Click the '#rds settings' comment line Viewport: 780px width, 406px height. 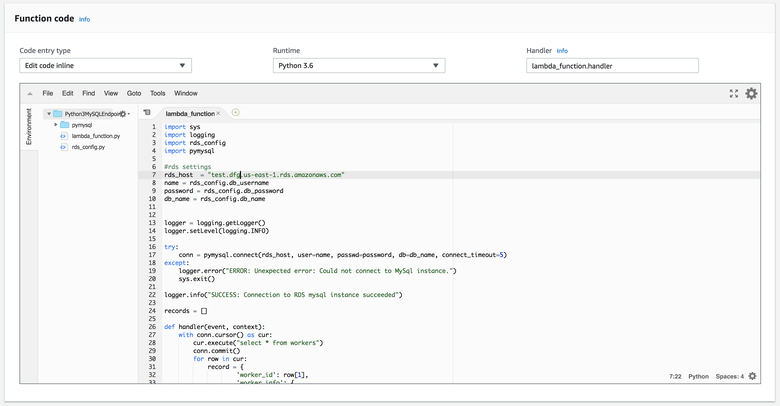tap(188, 167)
